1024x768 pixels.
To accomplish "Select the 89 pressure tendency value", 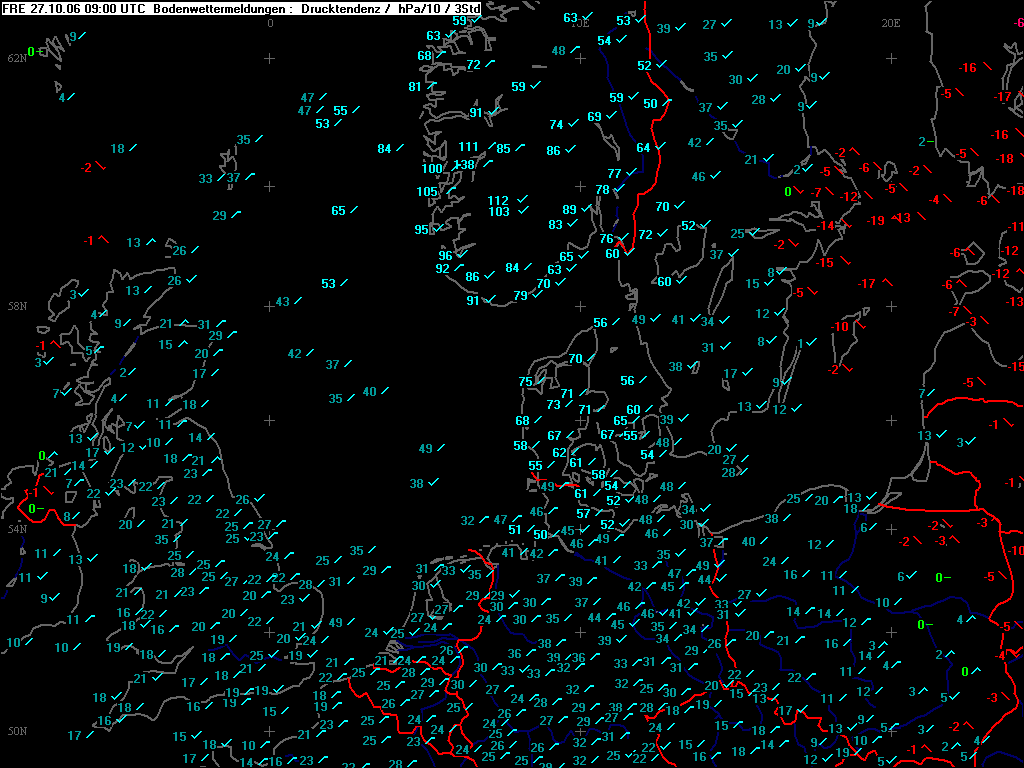I will [569, 210].
